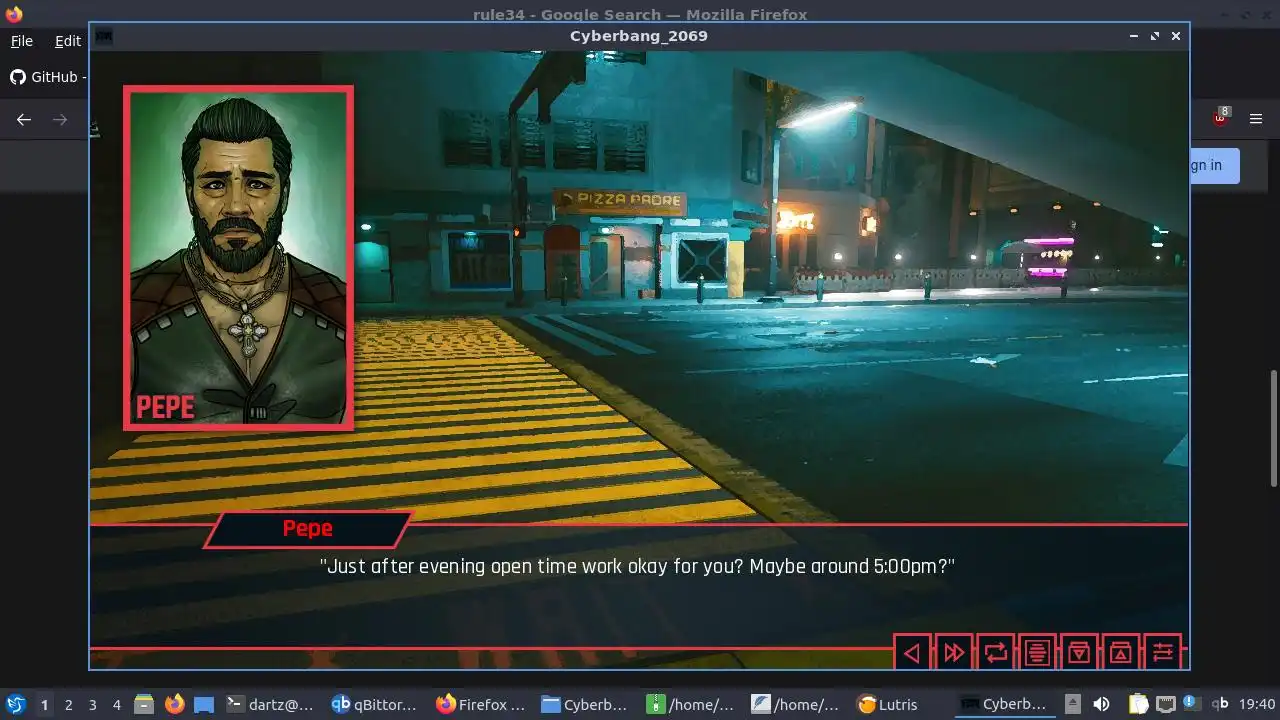
Task: Open network connection tray icon
Action: point(1165,704)
